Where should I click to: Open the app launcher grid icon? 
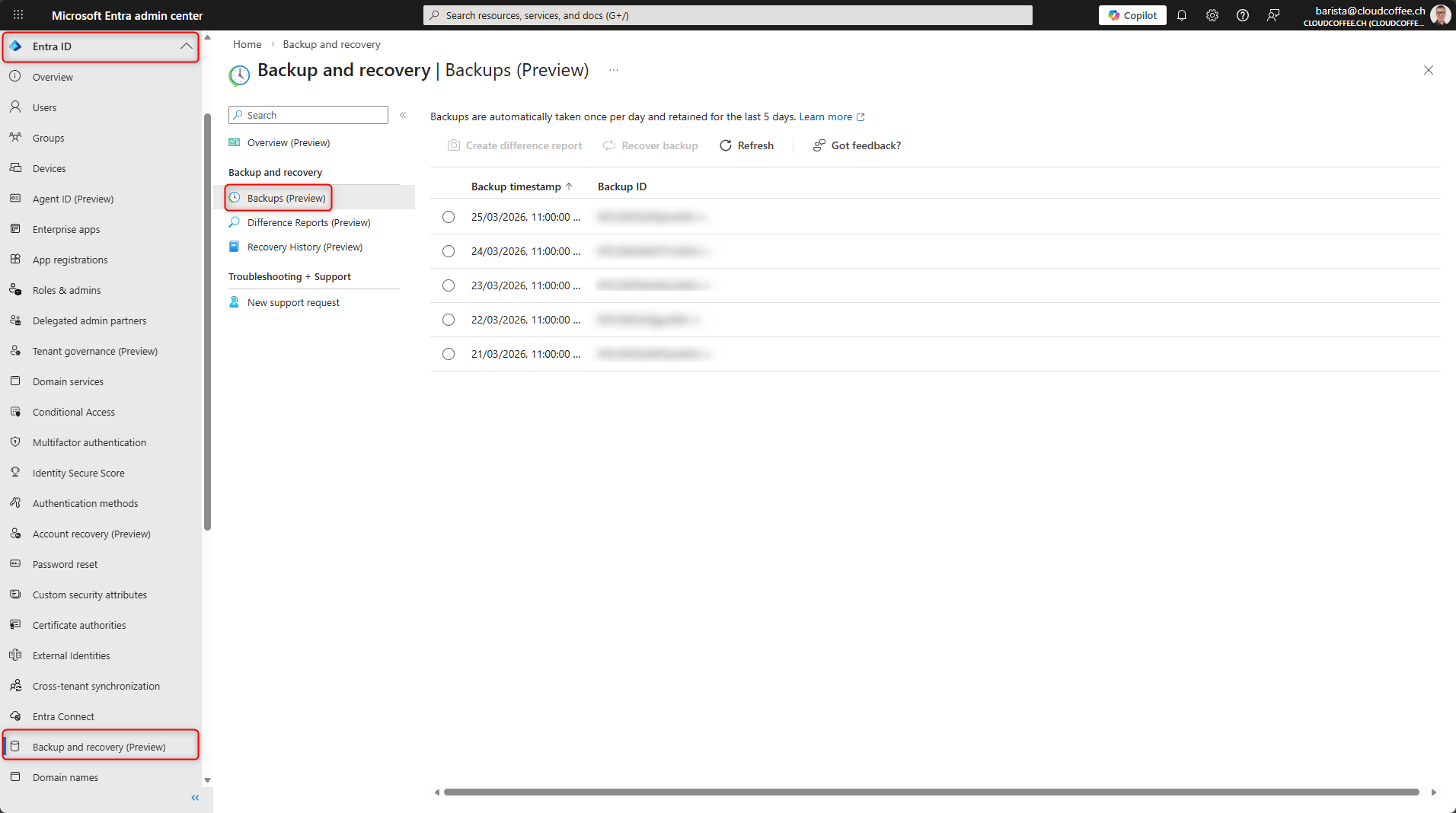(x=18, y=15)
